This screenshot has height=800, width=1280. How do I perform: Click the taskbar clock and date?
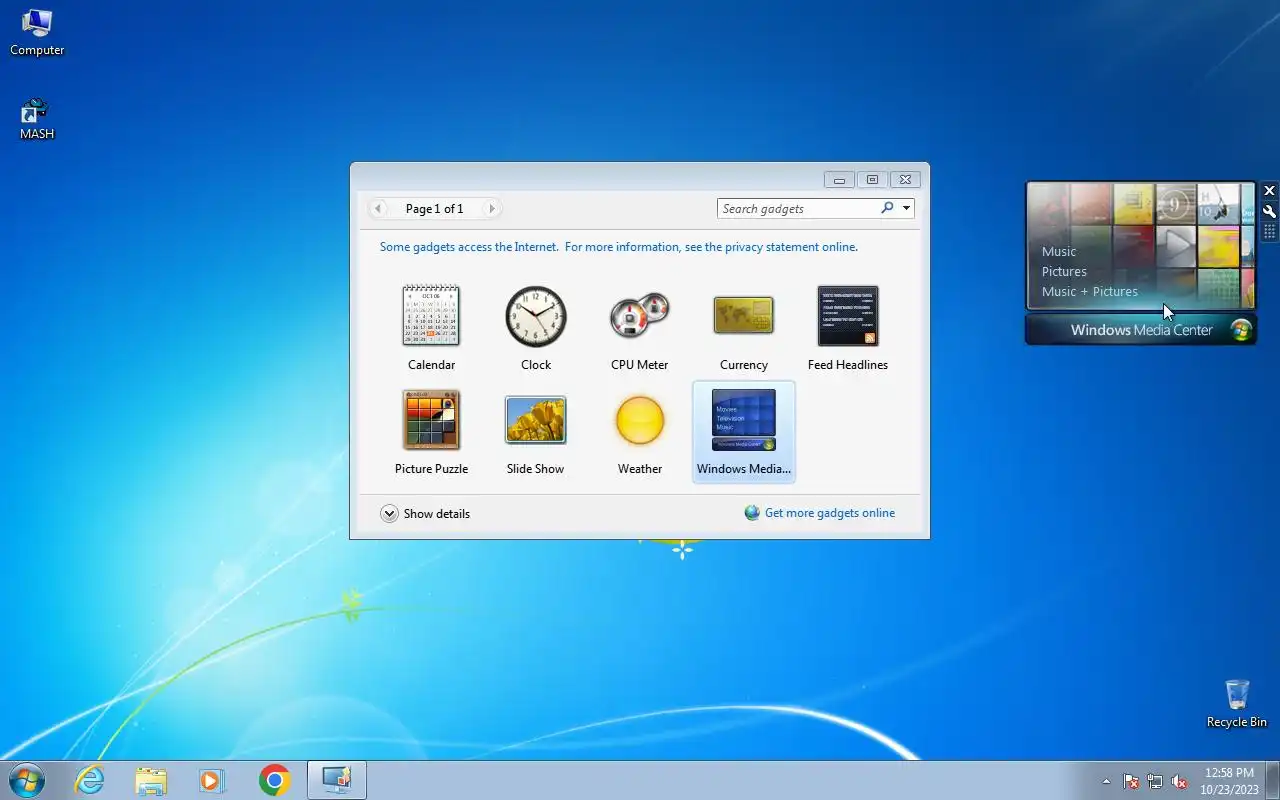1229,781
